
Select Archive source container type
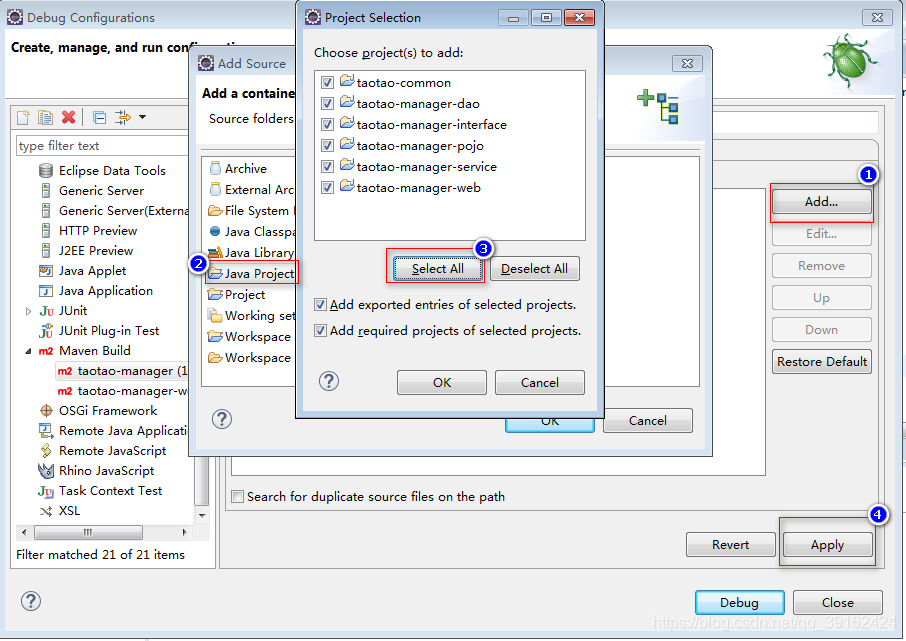pyautogui.click(x=237, y=169)
